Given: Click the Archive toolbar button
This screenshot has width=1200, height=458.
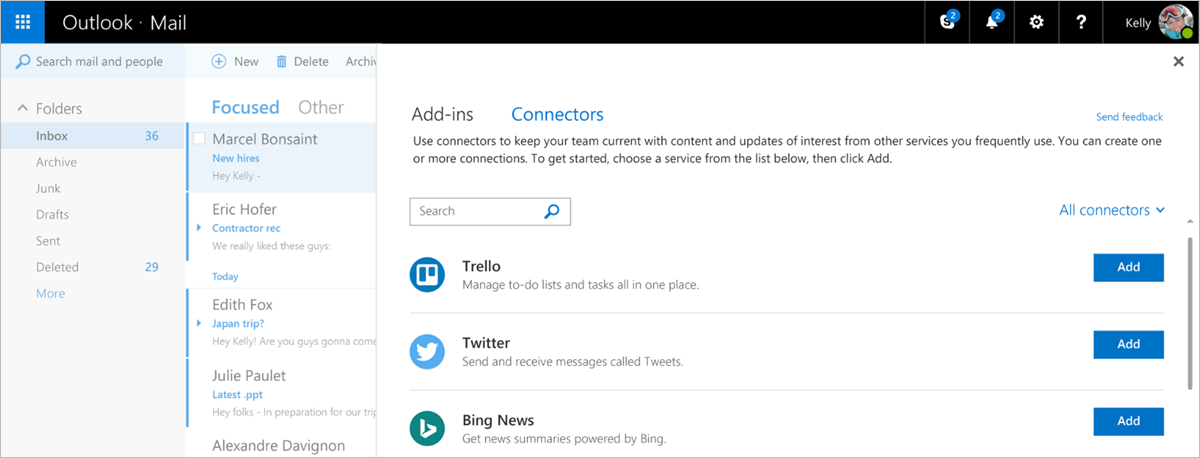Looking at the screenshot, I should [x=360, y=61].
